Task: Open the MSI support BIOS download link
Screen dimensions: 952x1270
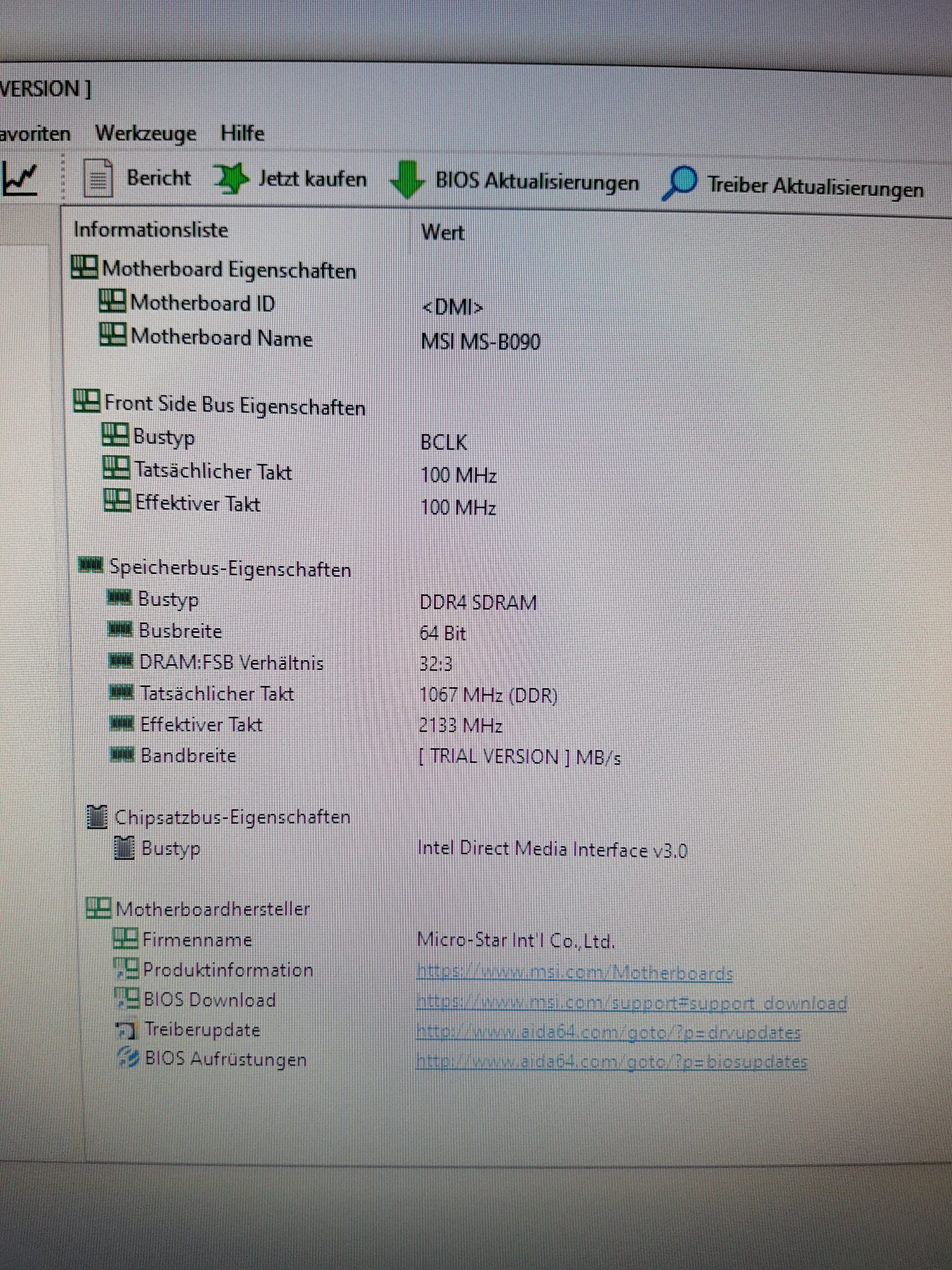Action: click(x=631, y=1003)
